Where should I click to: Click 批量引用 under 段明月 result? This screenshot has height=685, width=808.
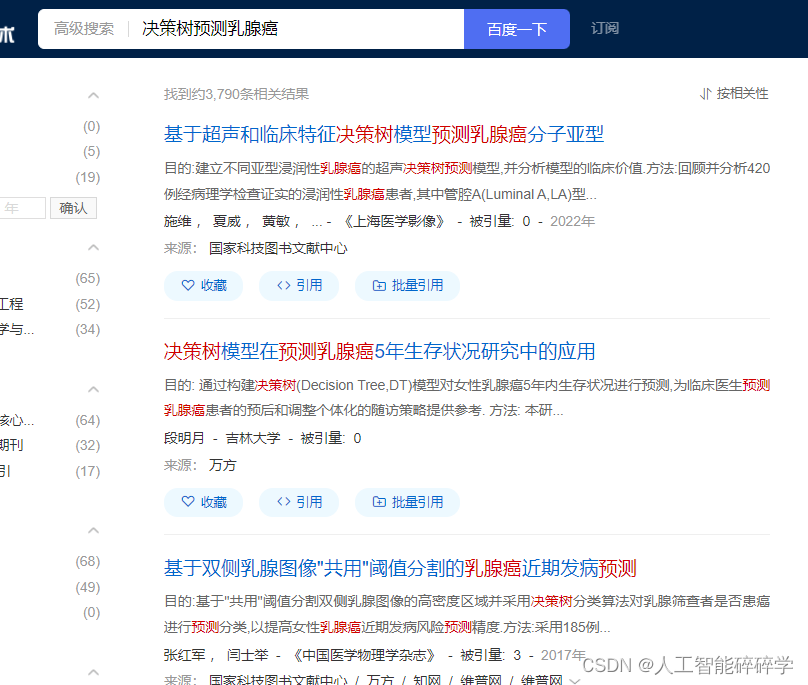pos(407,502)
